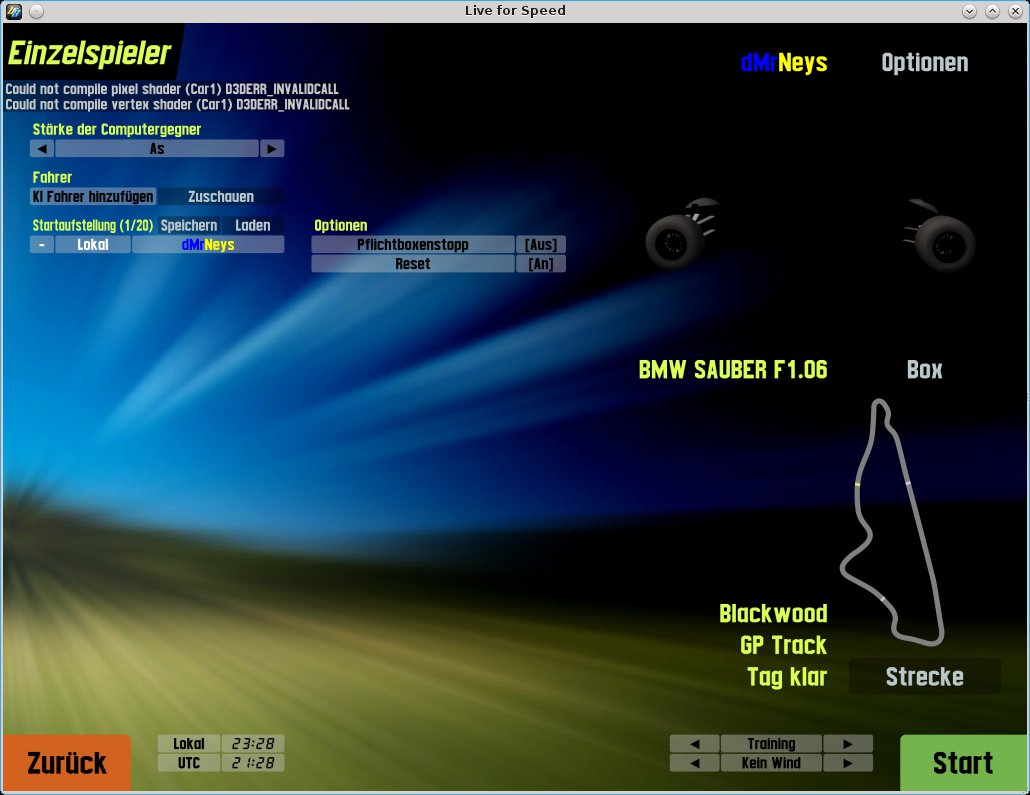Image resolution: width=1030 pixels, height=795 pixels.
Task: Remove the driver using the minus button
Action: pos(42,244)
